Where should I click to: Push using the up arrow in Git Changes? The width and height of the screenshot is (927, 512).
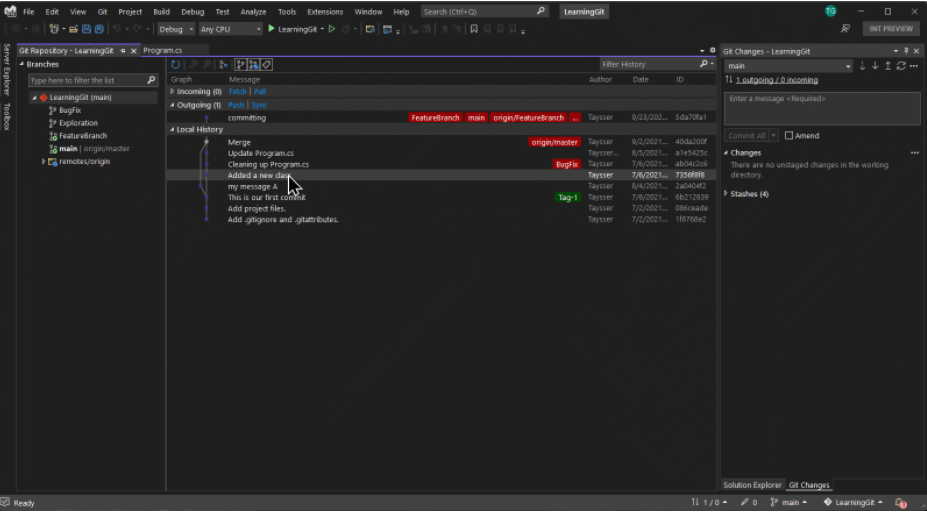[x=888, y=66]
